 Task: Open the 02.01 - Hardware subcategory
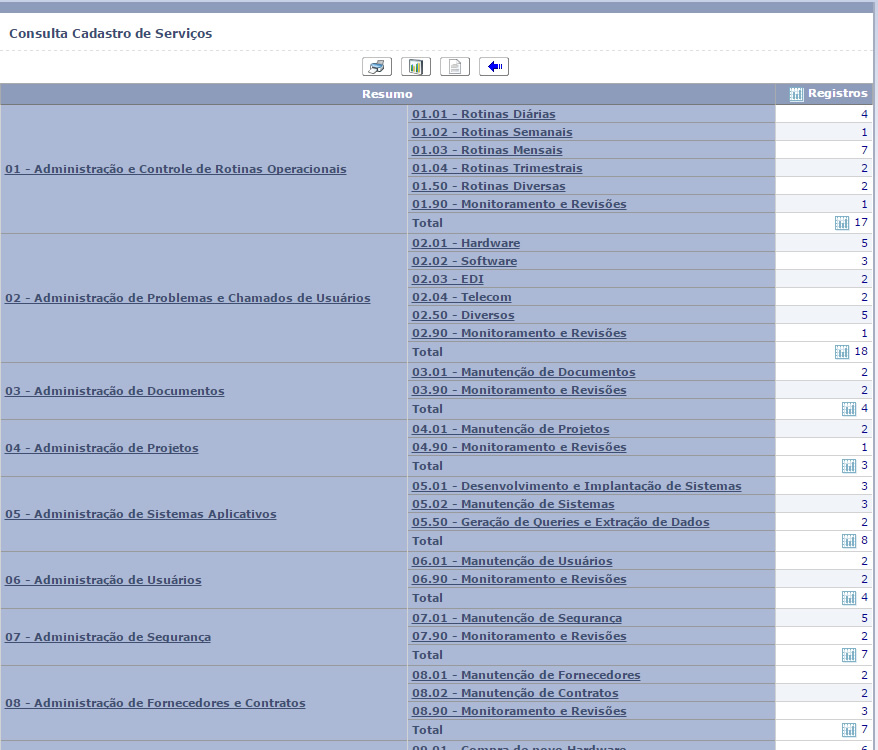(x=466, y=243)
